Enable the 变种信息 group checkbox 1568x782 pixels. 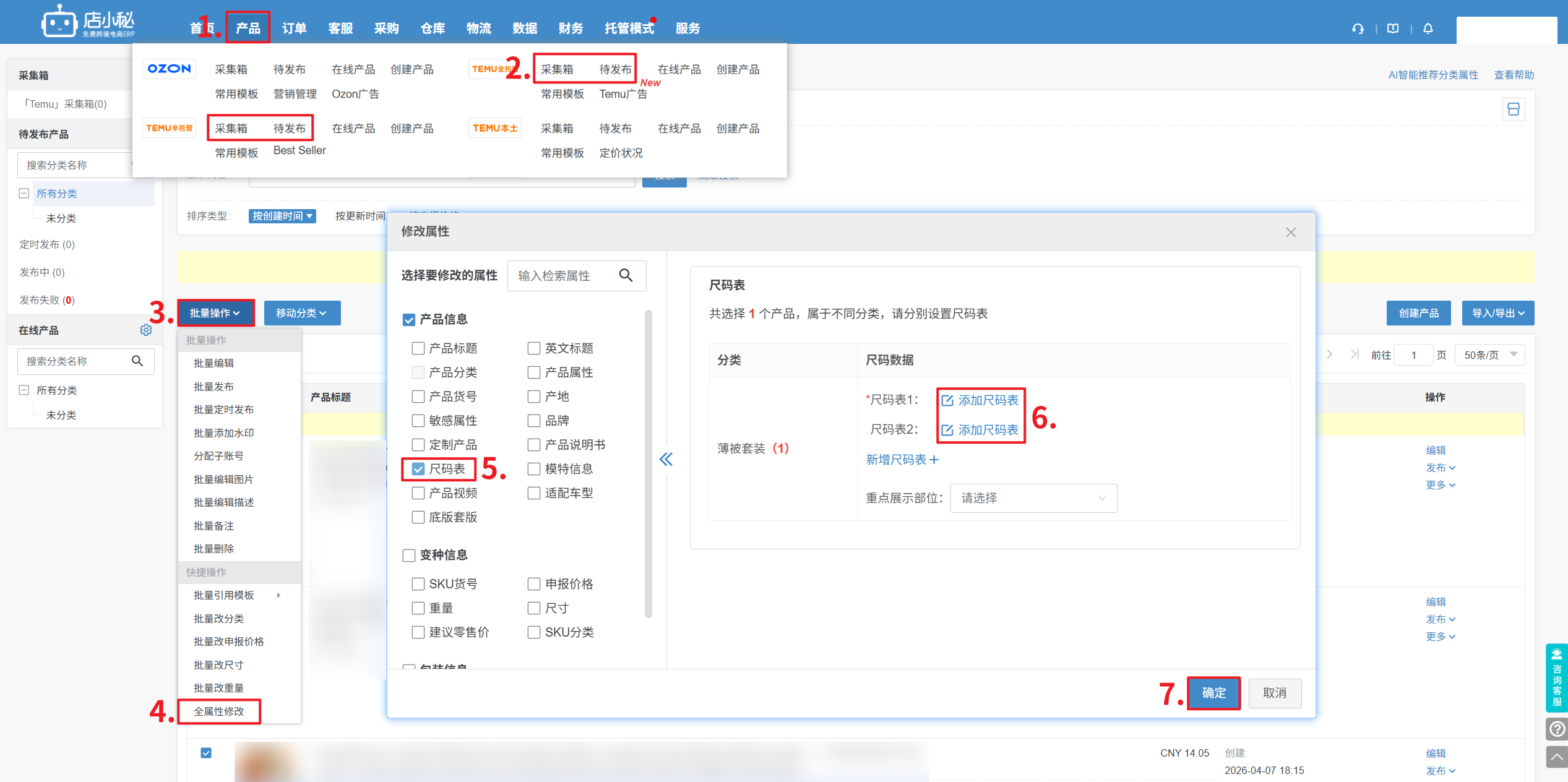pos(409,556)
